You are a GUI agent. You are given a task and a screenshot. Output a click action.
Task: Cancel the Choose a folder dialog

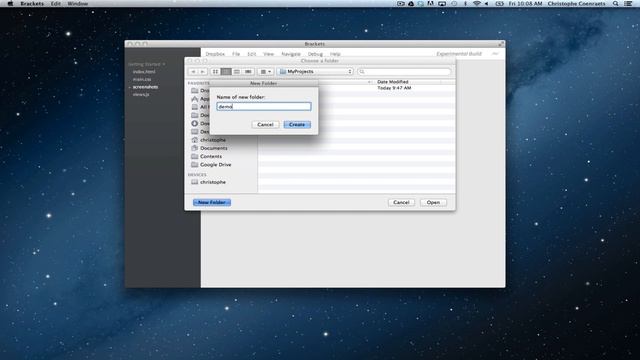coord(401,202)
